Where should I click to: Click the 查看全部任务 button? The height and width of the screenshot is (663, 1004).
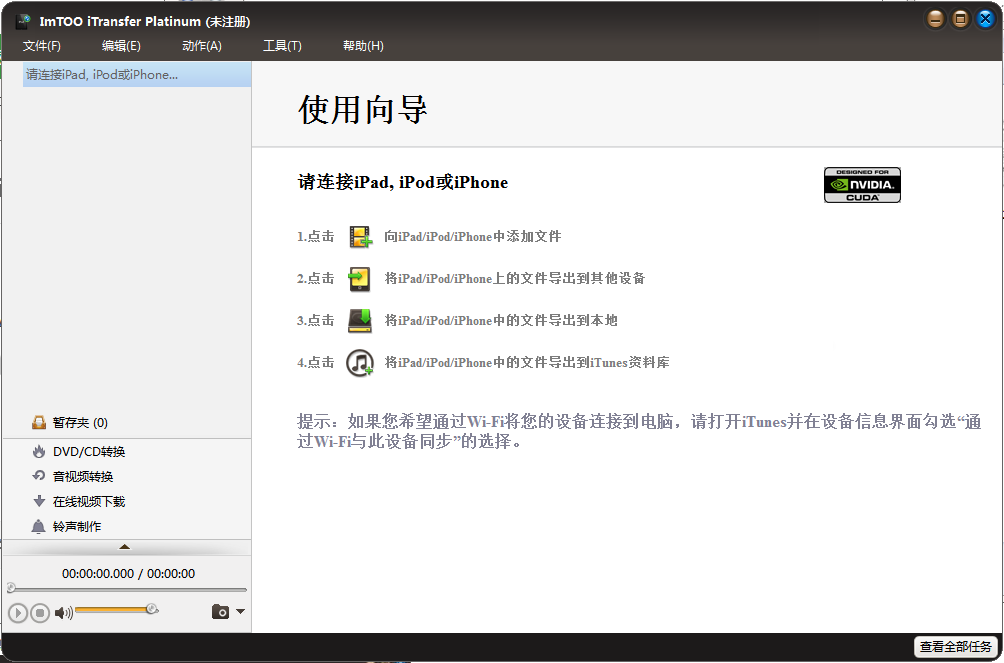click(x=955, y=647)
